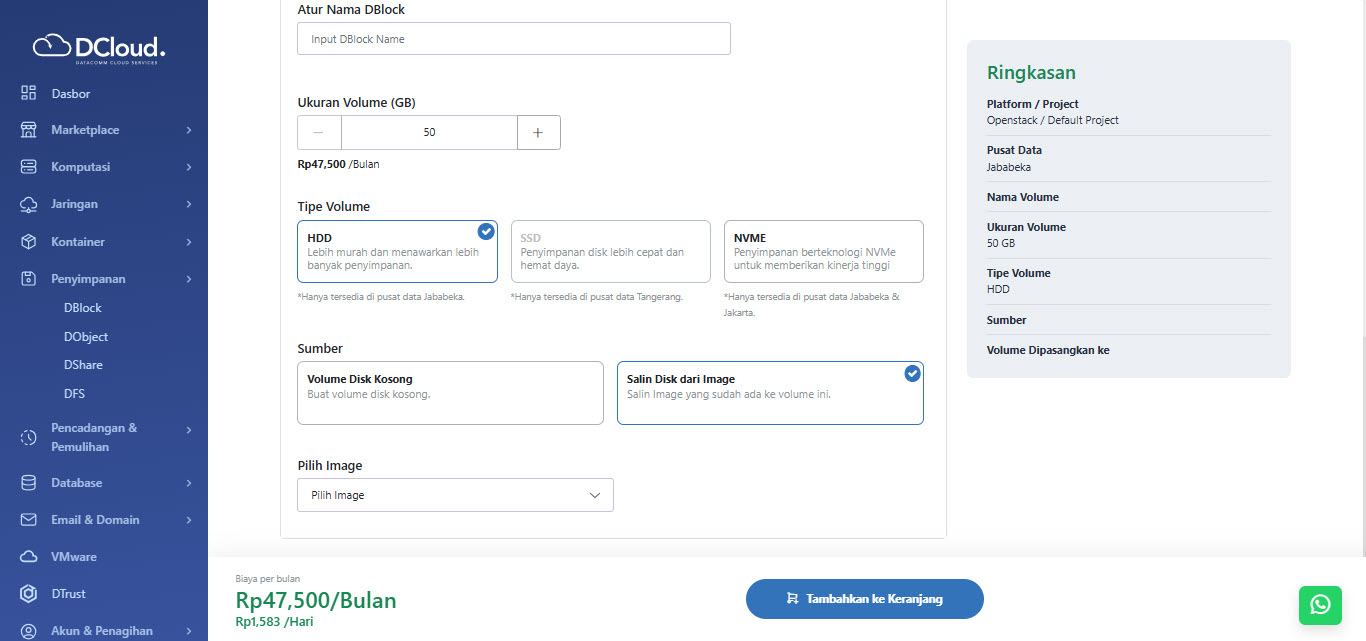Expand the Email & Domain submenu
Image resolution: width=1366 pixels, height=641 pixels.
pyautogui.click(x=189, y=520)
